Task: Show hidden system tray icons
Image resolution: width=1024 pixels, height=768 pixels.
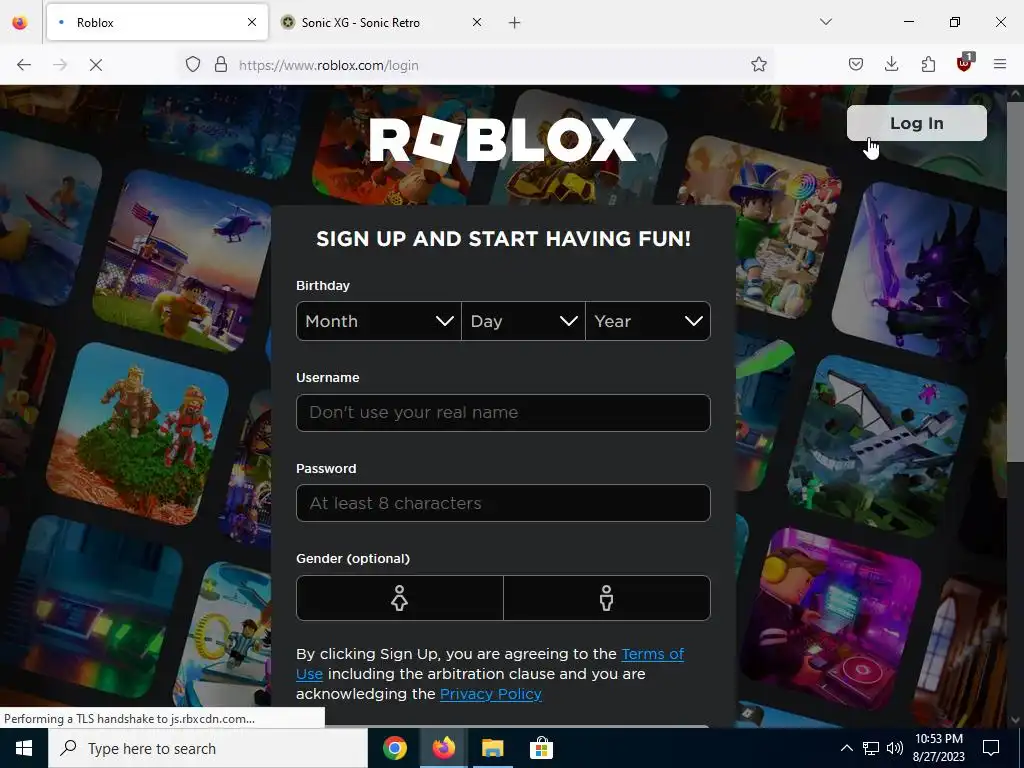Action: click(x=846, y=748)
